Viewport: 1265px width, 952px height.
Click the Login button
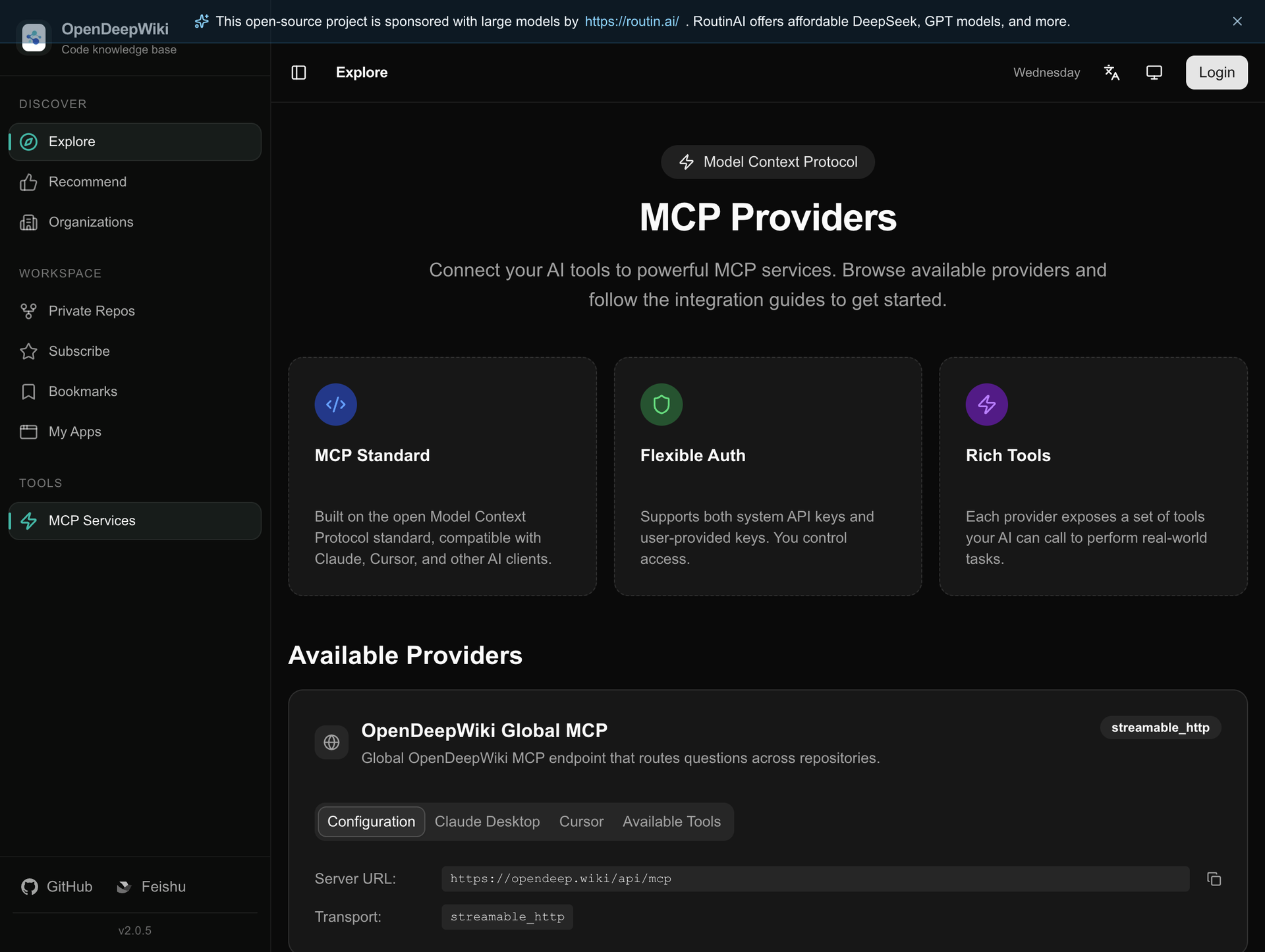tap(1216, 72)
